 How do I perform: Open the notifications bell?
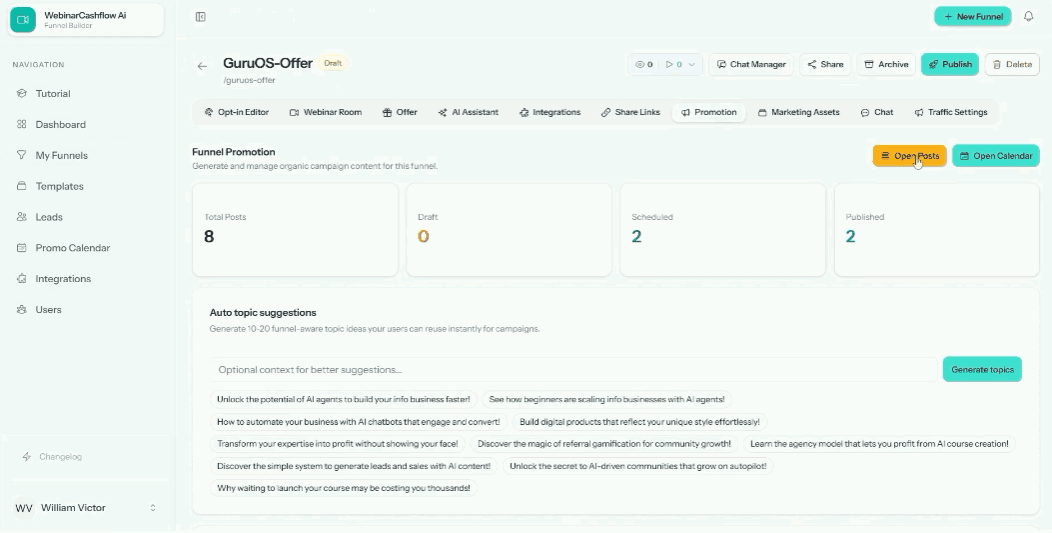(1029, 16)
